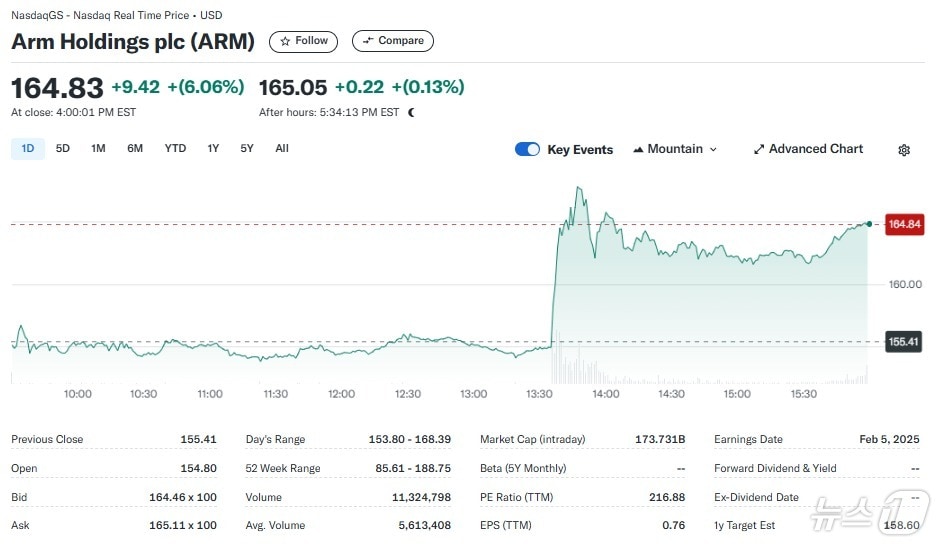Click the Bid value 164.46 x 100
This screenshot has height=547, width=940.
point(183,497)
